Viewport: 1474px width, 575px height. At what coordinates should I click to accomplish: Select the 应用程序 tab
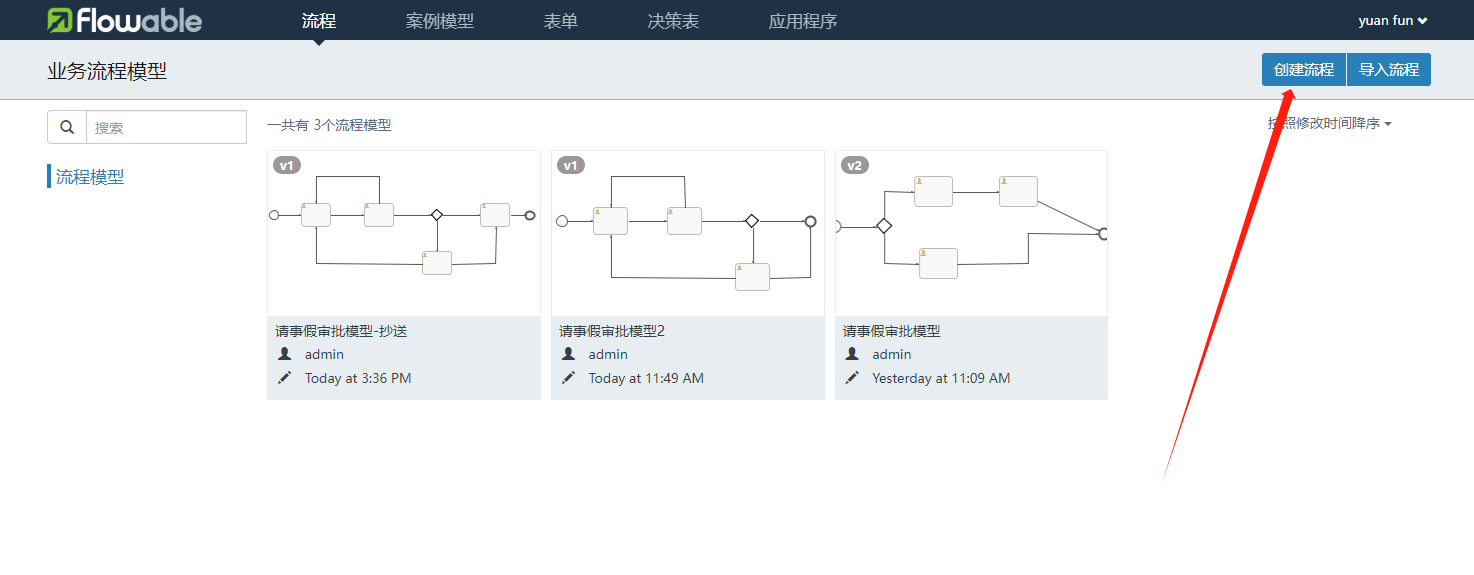tap(803, 21)
